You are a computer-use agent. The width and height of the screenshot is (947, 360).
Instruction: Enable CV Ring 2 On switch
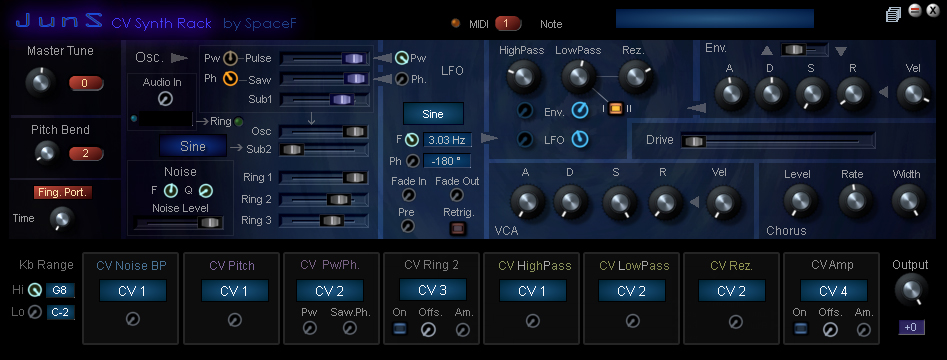coord(400,329)
